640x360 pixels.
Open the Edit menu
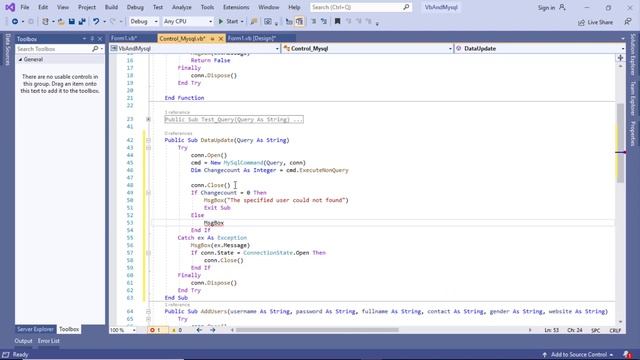click(x=43, y=7)
